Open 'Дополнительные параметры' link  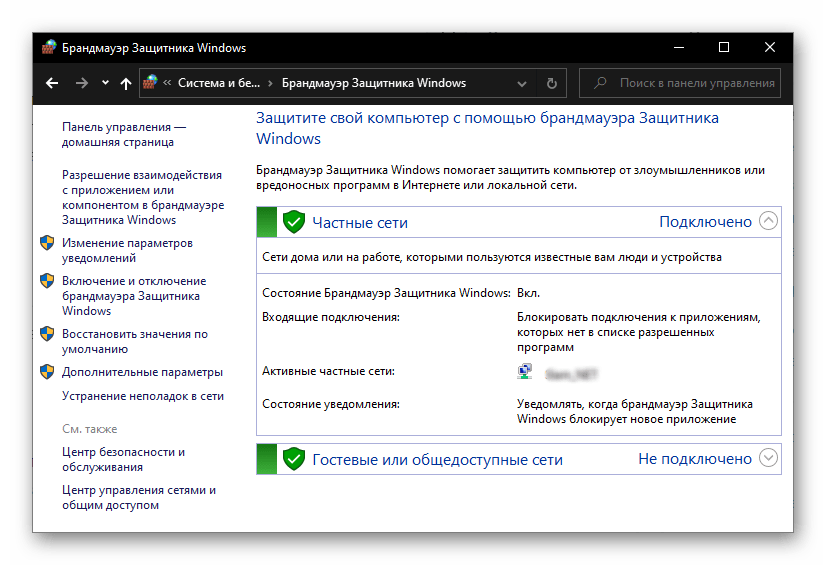tap(142, 372)
